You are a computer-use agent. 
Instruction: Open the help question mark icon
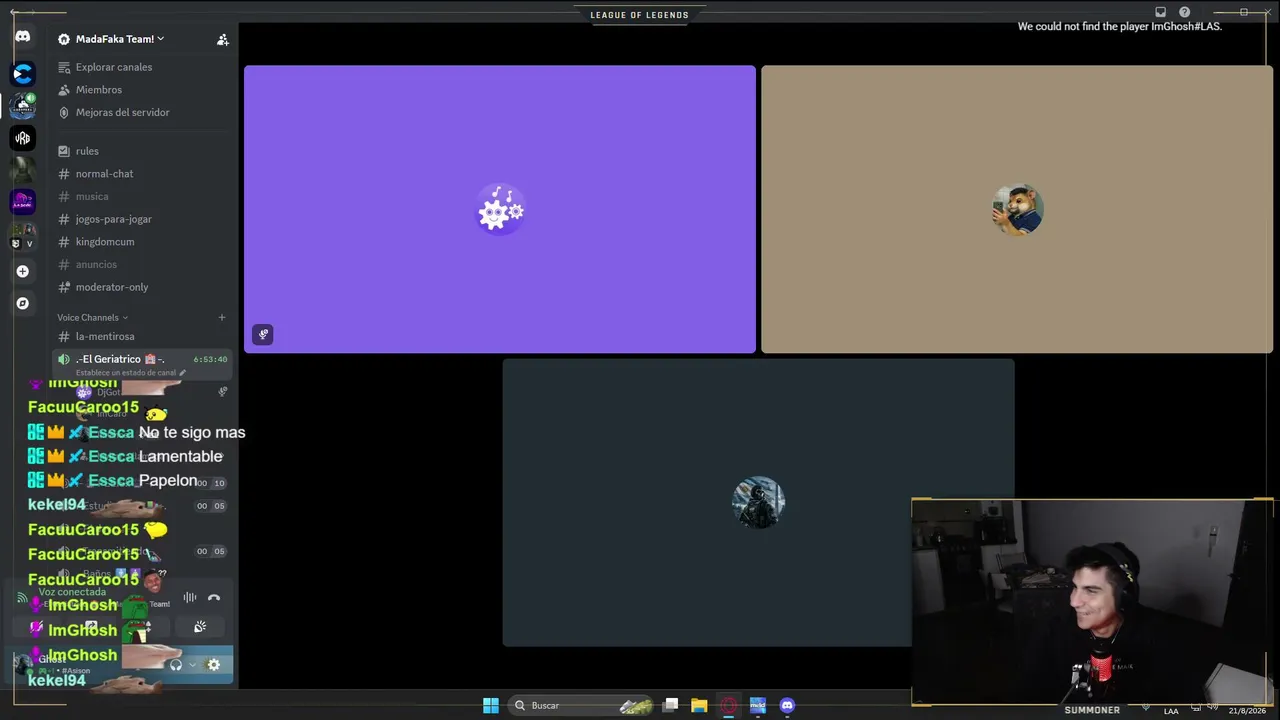click(1185, 12)
